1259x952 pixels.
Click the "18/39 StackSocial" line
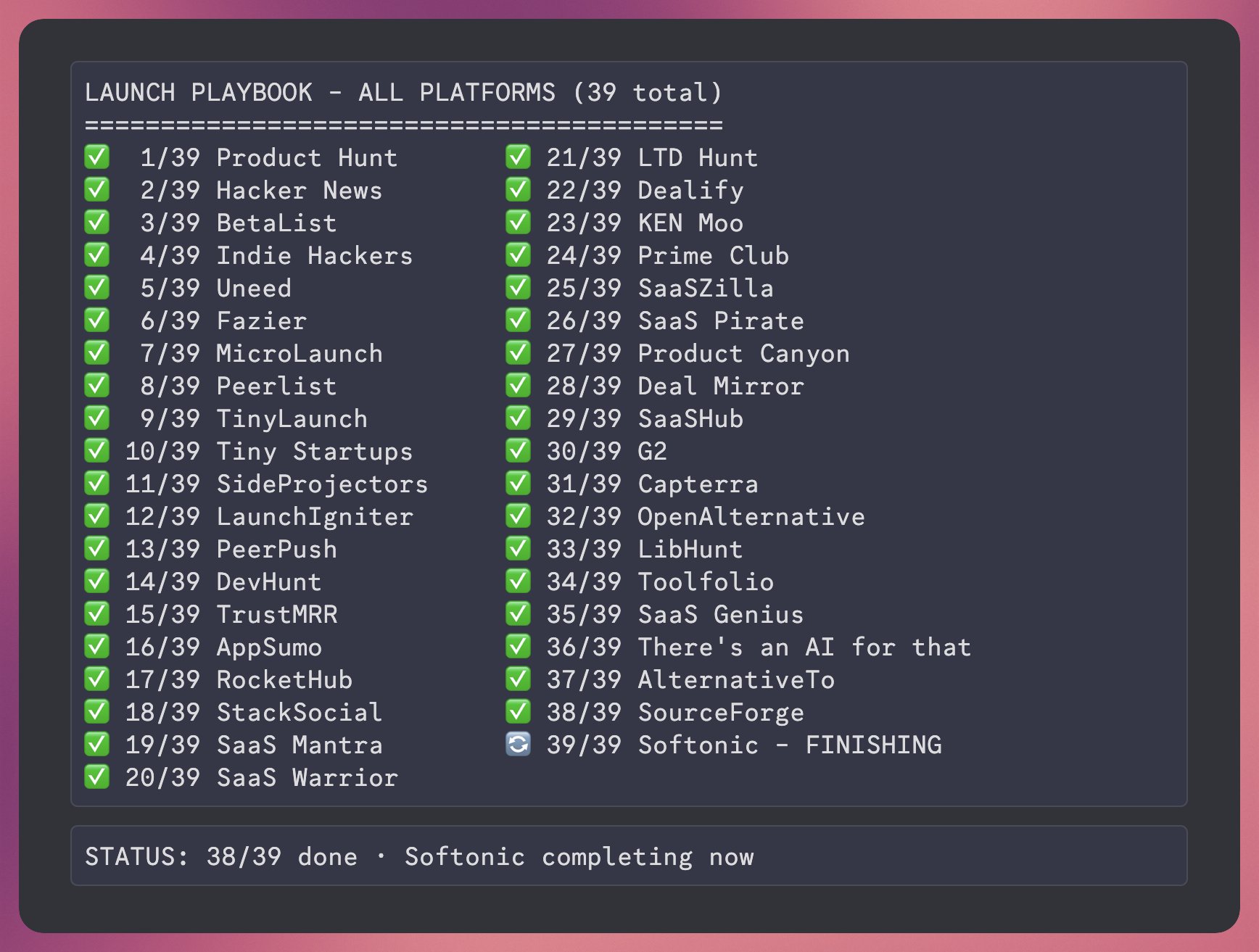(254, 712)
